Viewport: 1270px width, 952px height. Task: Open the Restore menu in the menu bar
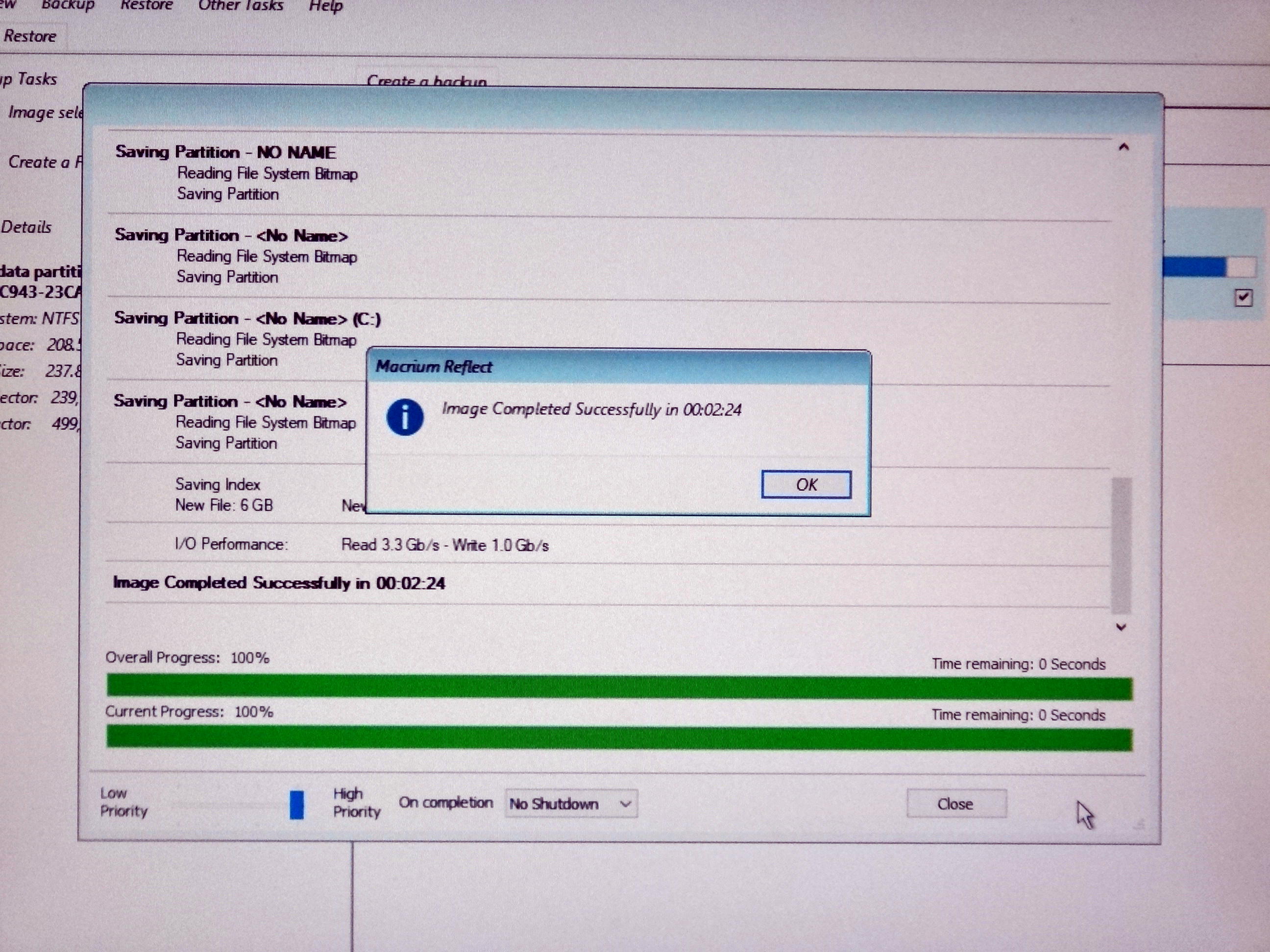(x=147, y=6)
